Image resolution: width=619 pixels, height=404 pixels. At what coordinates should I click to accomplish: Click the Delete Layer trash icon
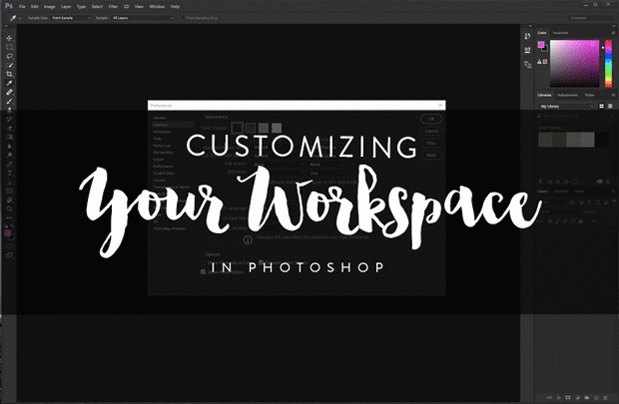(x=606, y=398)
